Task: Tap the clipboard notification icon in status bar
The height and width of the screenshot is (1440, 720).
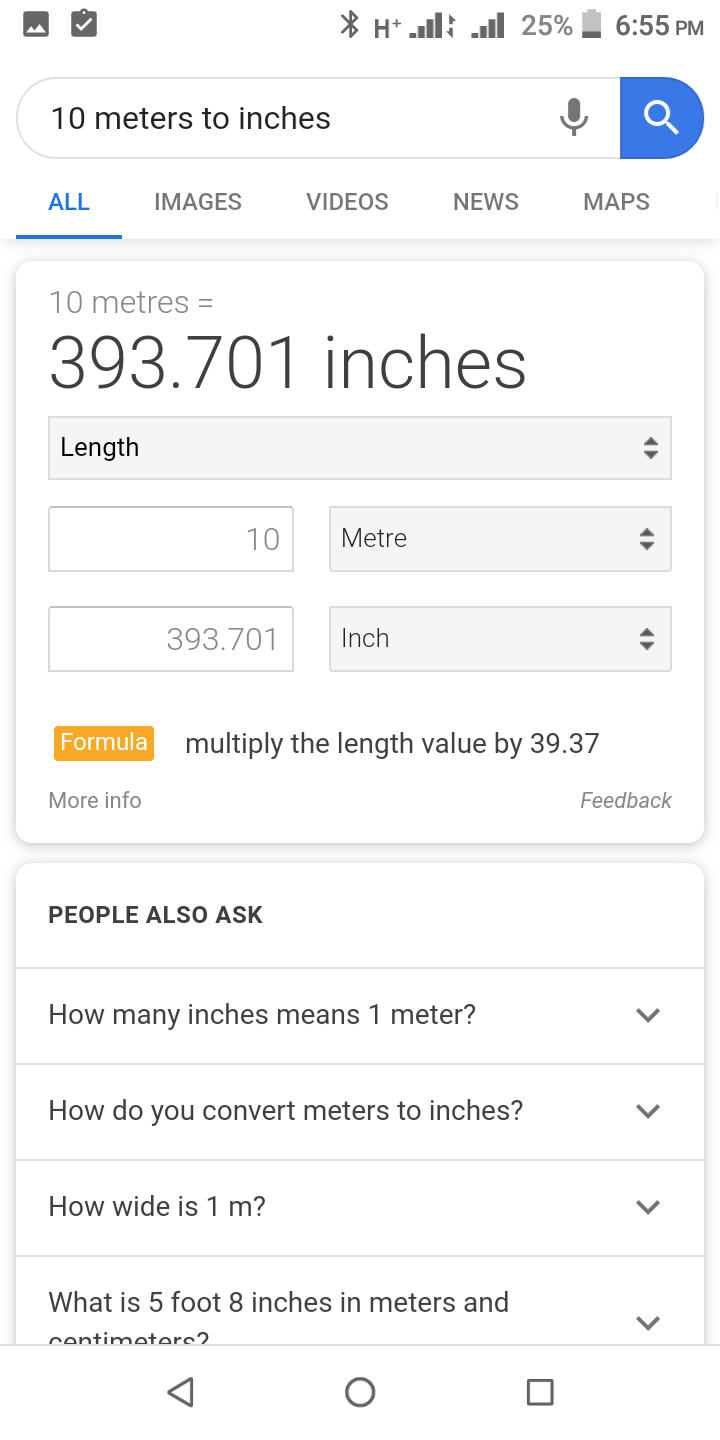Action: (x=84, y=25)
